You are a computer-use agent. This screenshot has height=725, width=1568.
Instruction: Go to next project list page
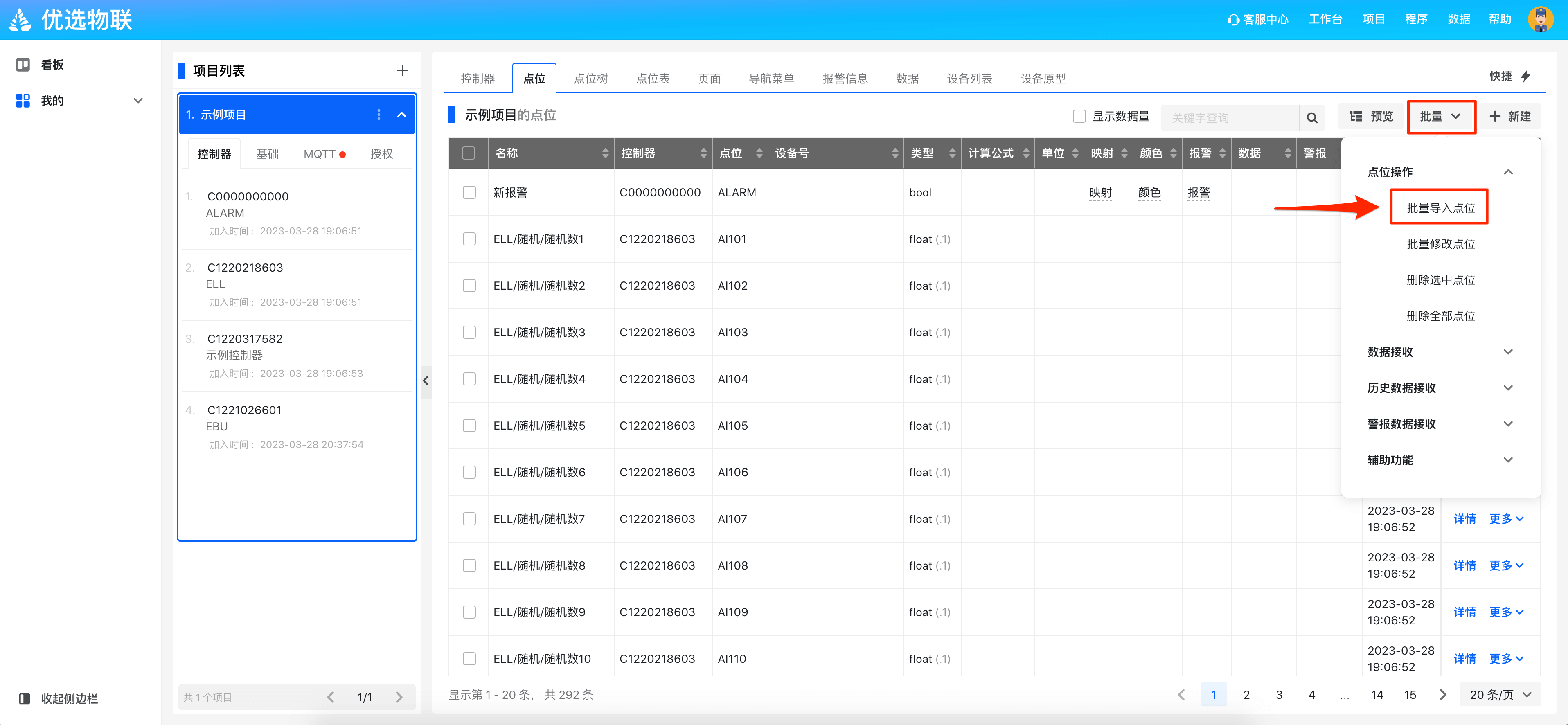tap(399, 697)
